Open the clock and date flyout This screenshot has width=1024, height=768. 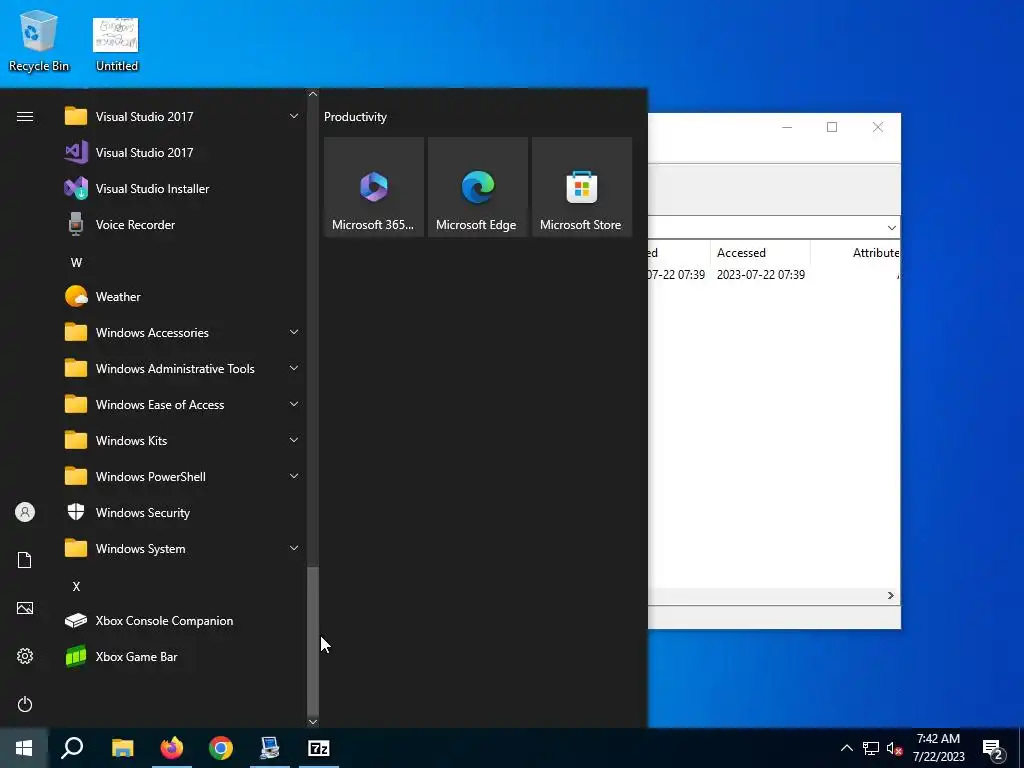(x=938, y=748)
